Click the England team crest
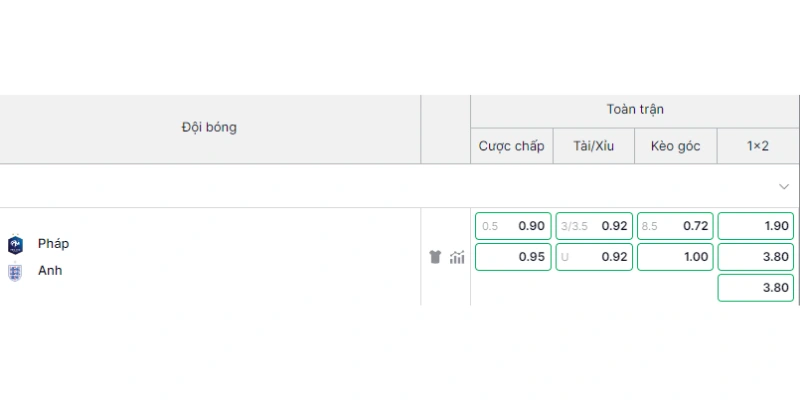This screenshot has width=800, height=400. click(x=15, y=272)
